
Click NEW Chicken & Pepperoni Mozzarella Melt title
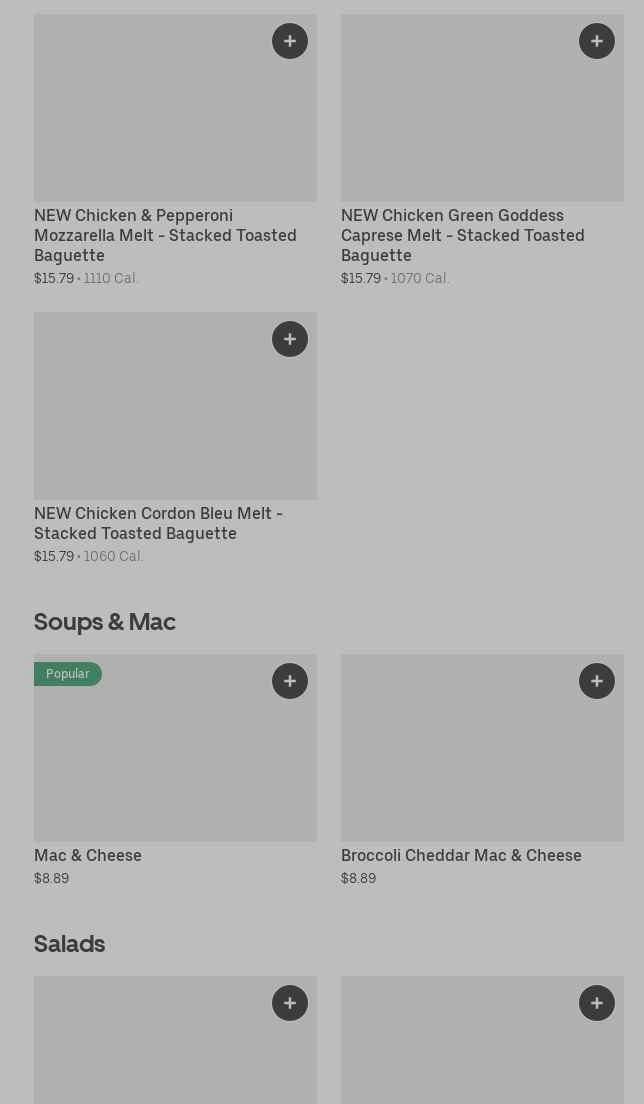(x=165, y=235)
